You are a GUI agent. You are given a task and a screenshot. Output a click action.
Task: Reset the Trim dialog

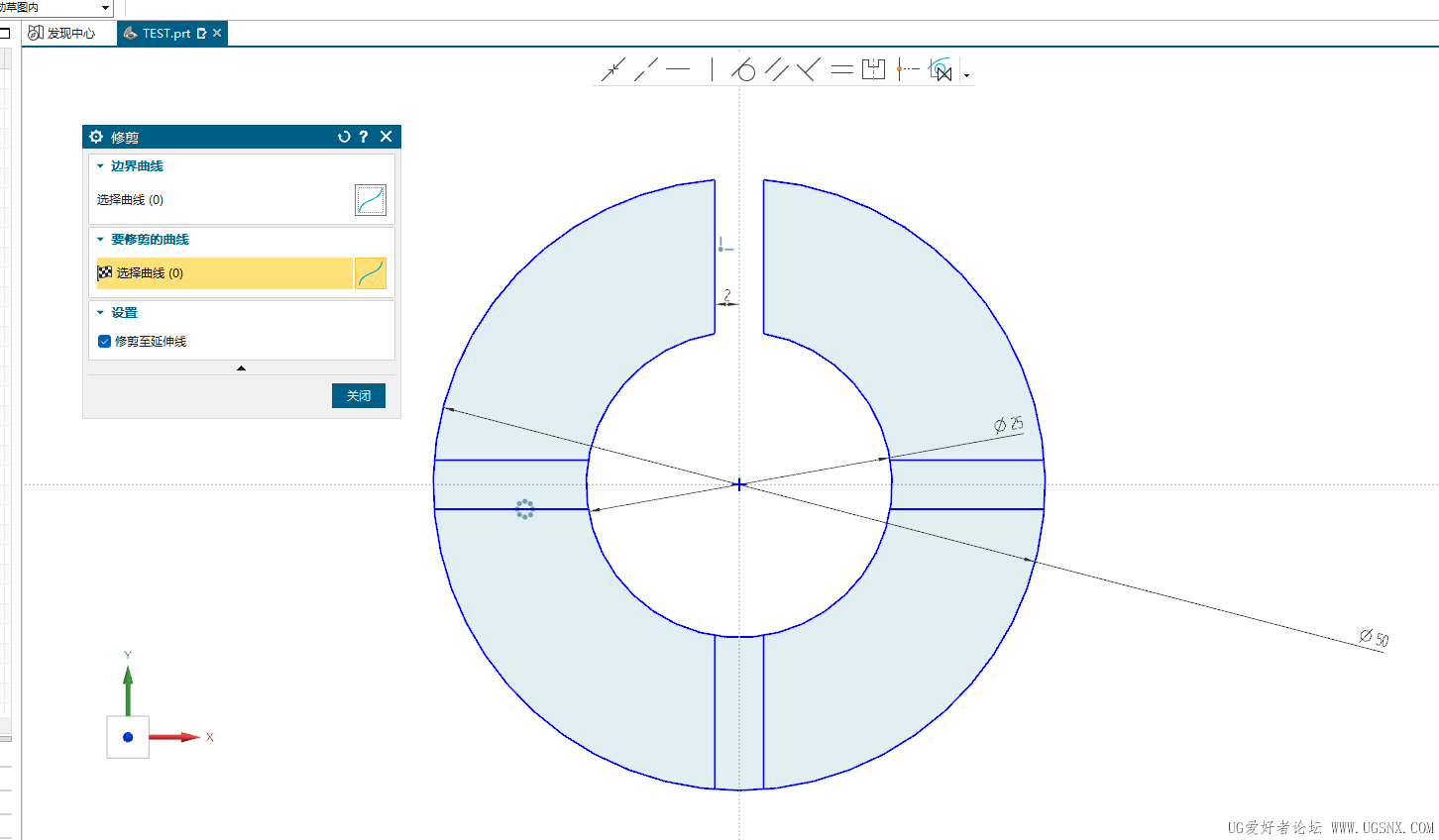click(x=344, y=137)
